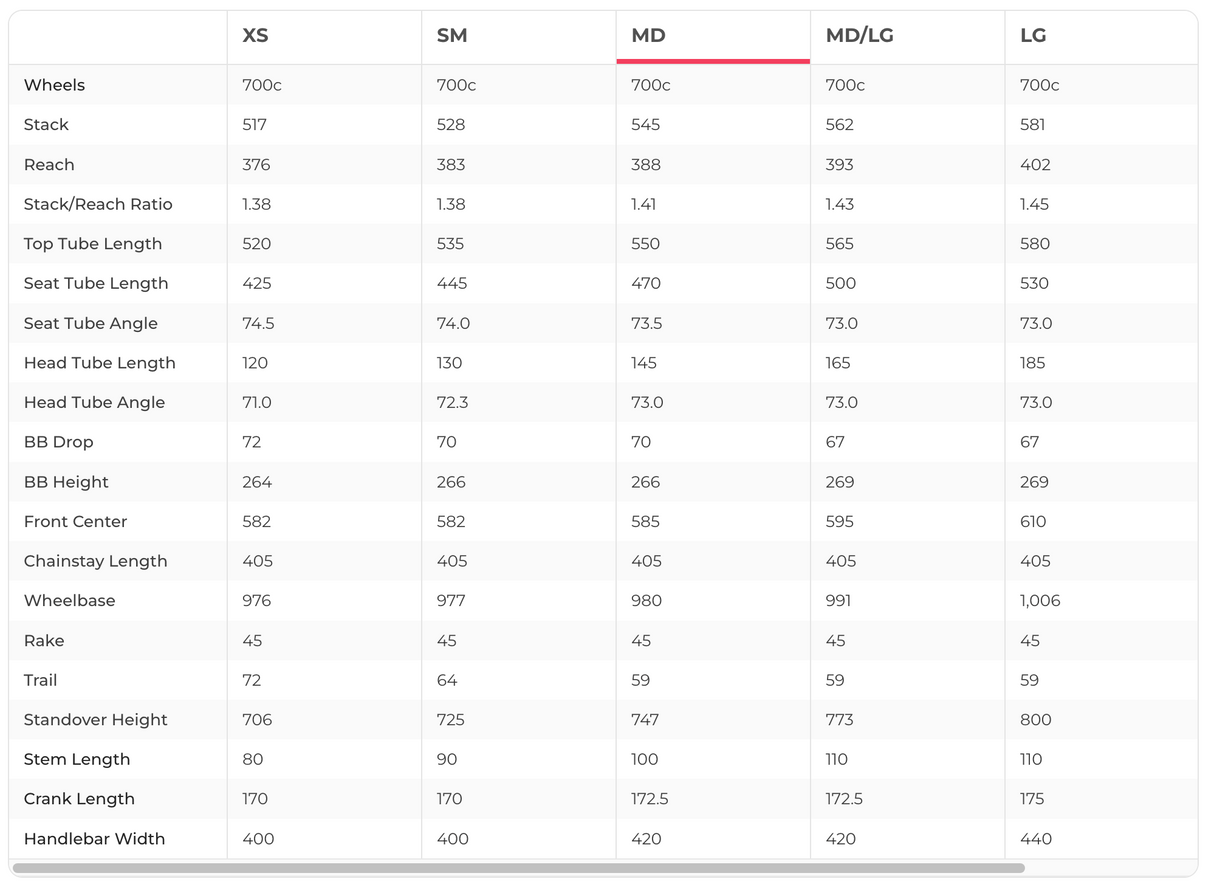Image resolution: width=1214 pixels, height=890 pixels.
Task: Select the MD reach value 388
Action: pos(646,165)
